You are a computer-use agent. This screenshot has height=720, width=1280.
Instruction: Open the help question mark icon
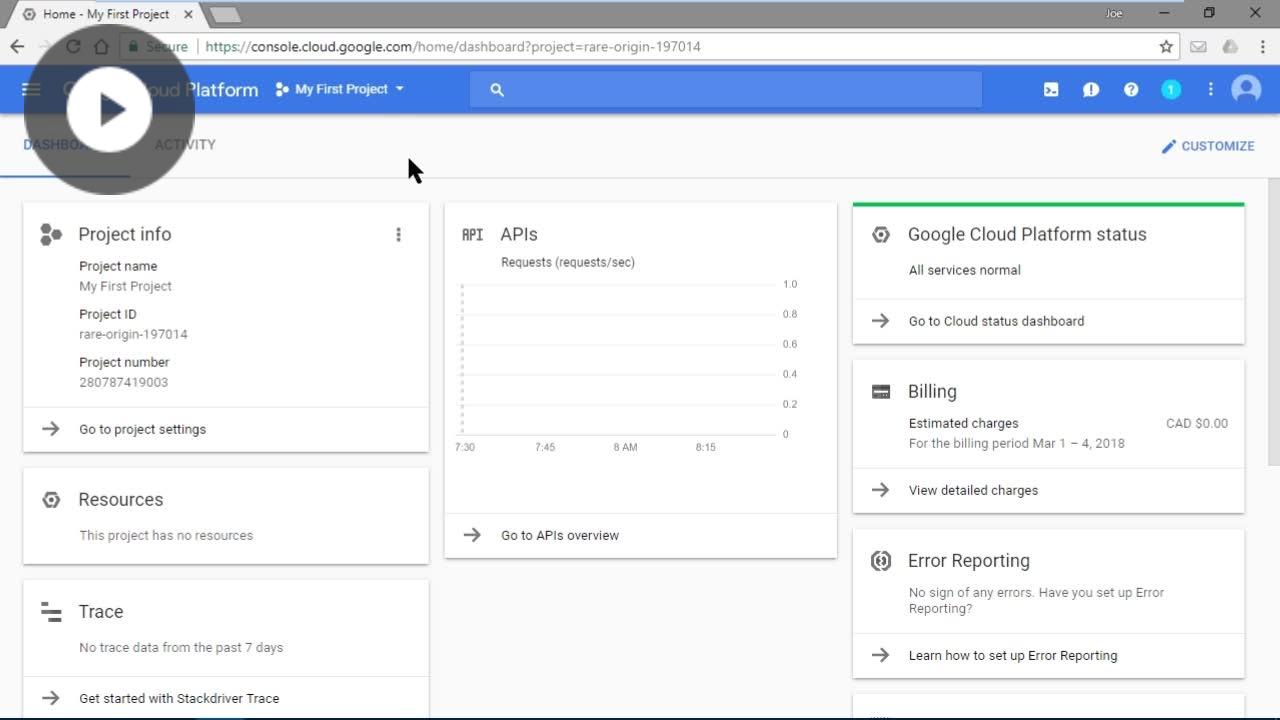pos(1131,89)
